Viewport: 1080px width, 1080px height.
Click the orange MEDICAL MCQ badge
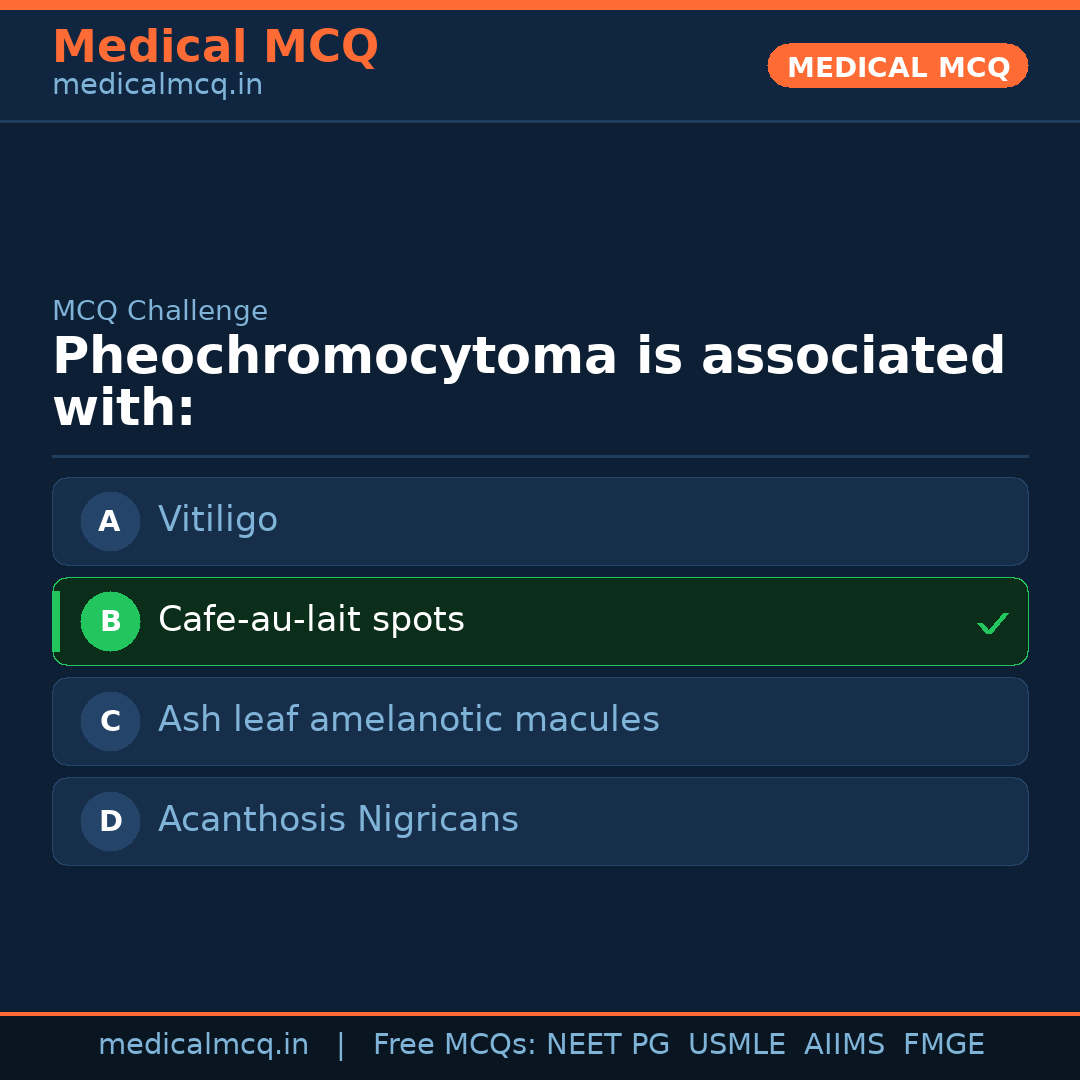[897, 66]
